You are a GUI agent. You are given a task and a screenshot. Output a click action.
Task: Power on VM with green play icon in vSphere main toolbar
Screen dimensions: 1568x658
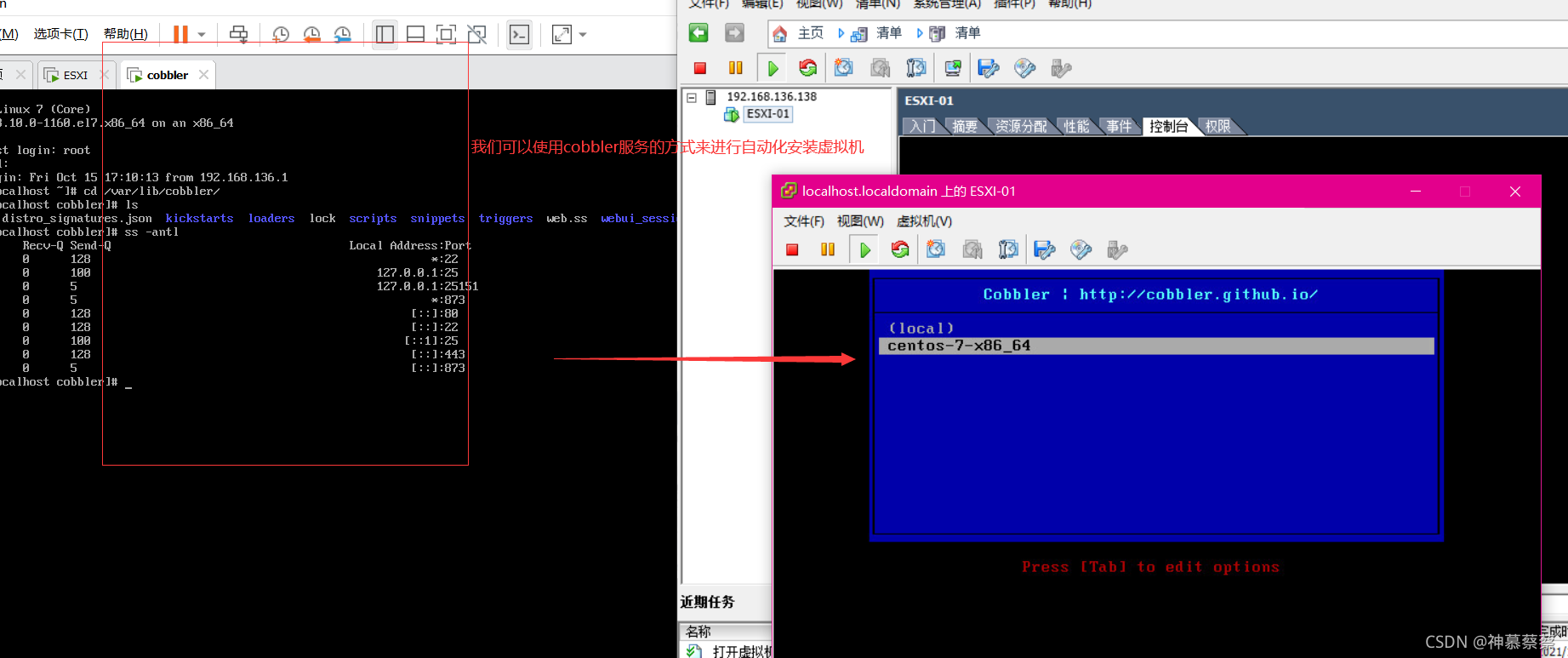tap(773, 68)
